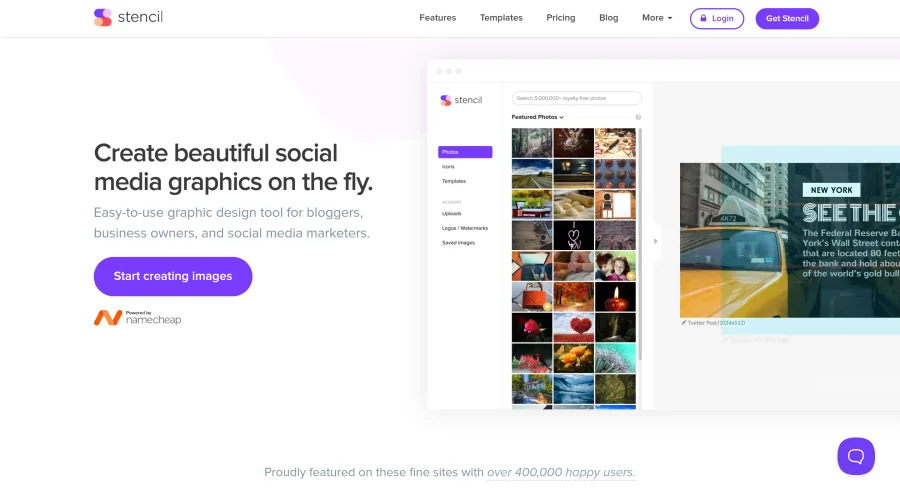Open the Features page
The width and height of the screenshot is (900, 500).
click(x=437, y=18)
